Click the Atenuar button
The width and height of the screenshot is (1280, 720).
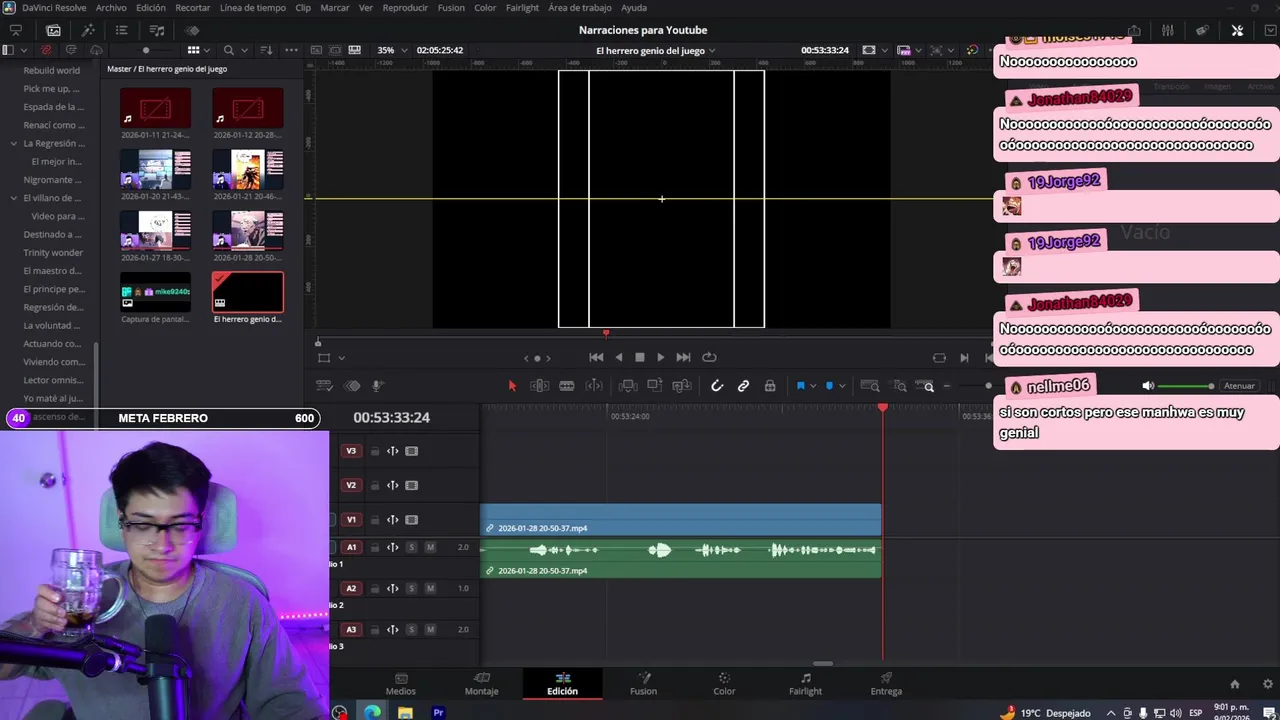(x=1239, y=386)
